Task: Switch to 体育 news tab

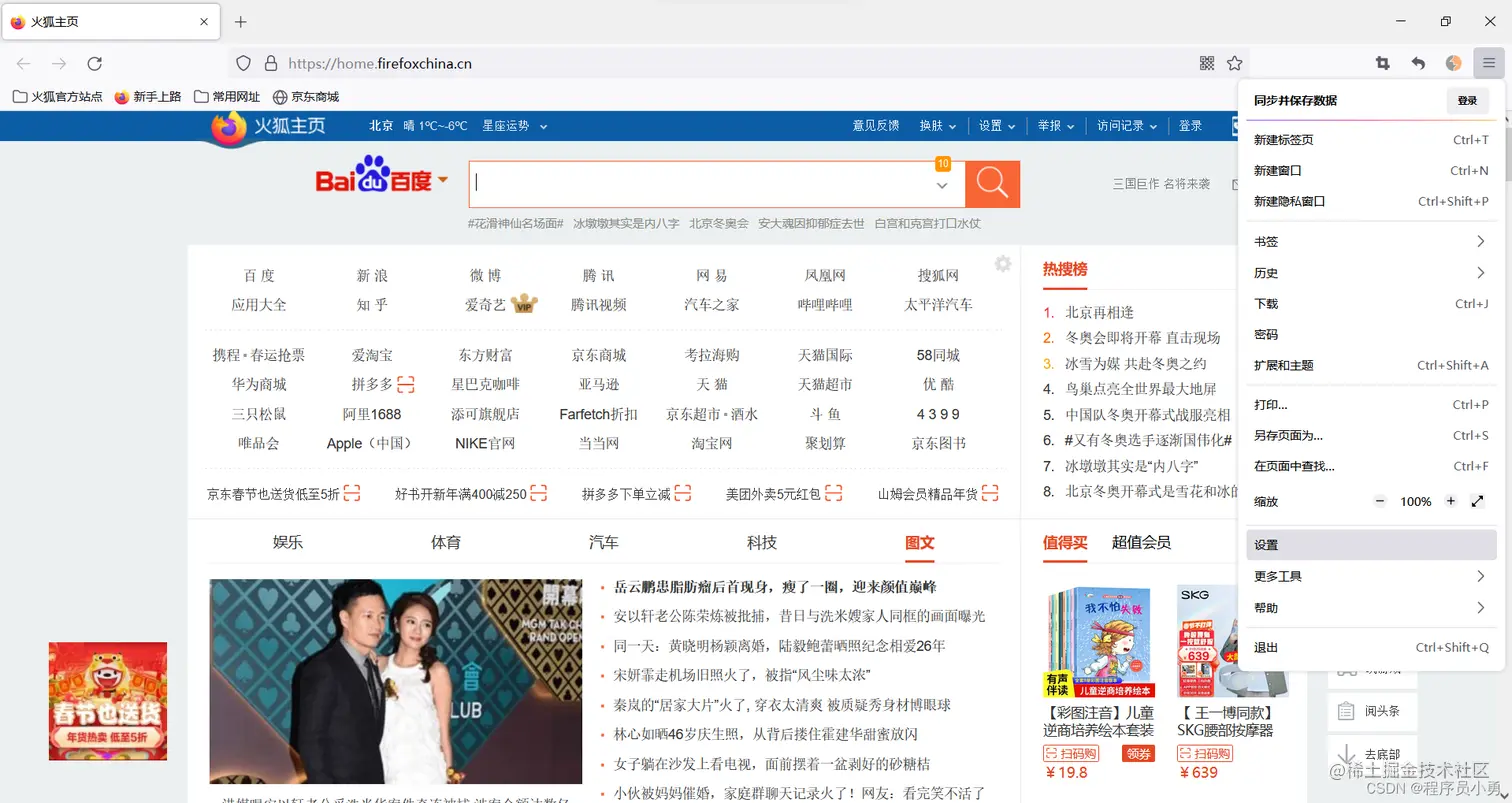Action: [x=446, y=542]
